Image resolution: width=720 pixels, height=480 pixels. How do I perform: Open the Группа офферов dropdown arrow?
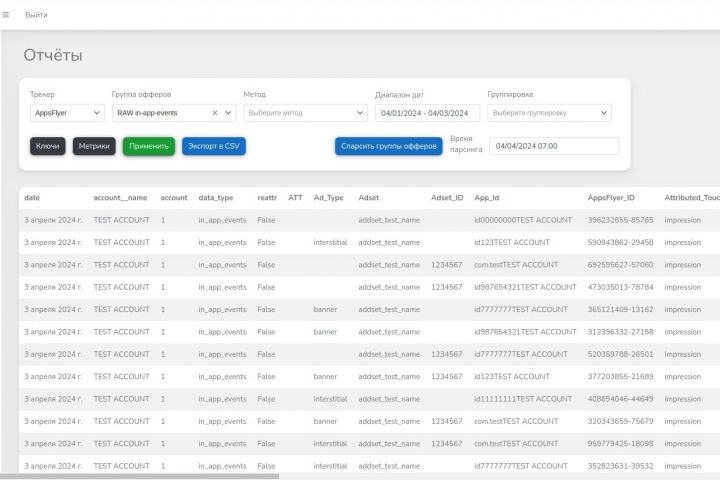pyautogui.click(x=228, y=113)
